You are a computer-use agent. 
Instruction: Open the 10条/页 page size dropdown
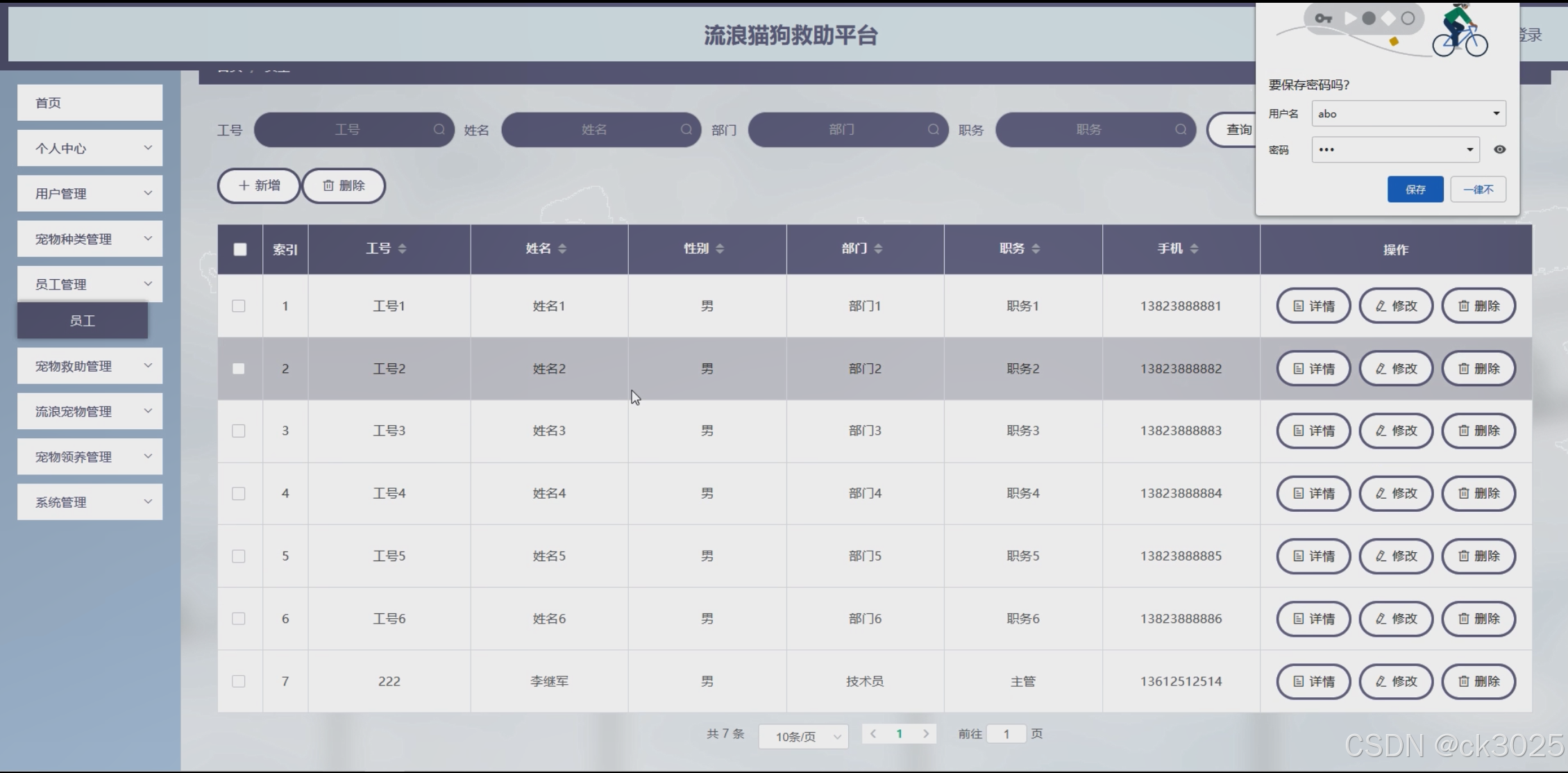point(803,736)
